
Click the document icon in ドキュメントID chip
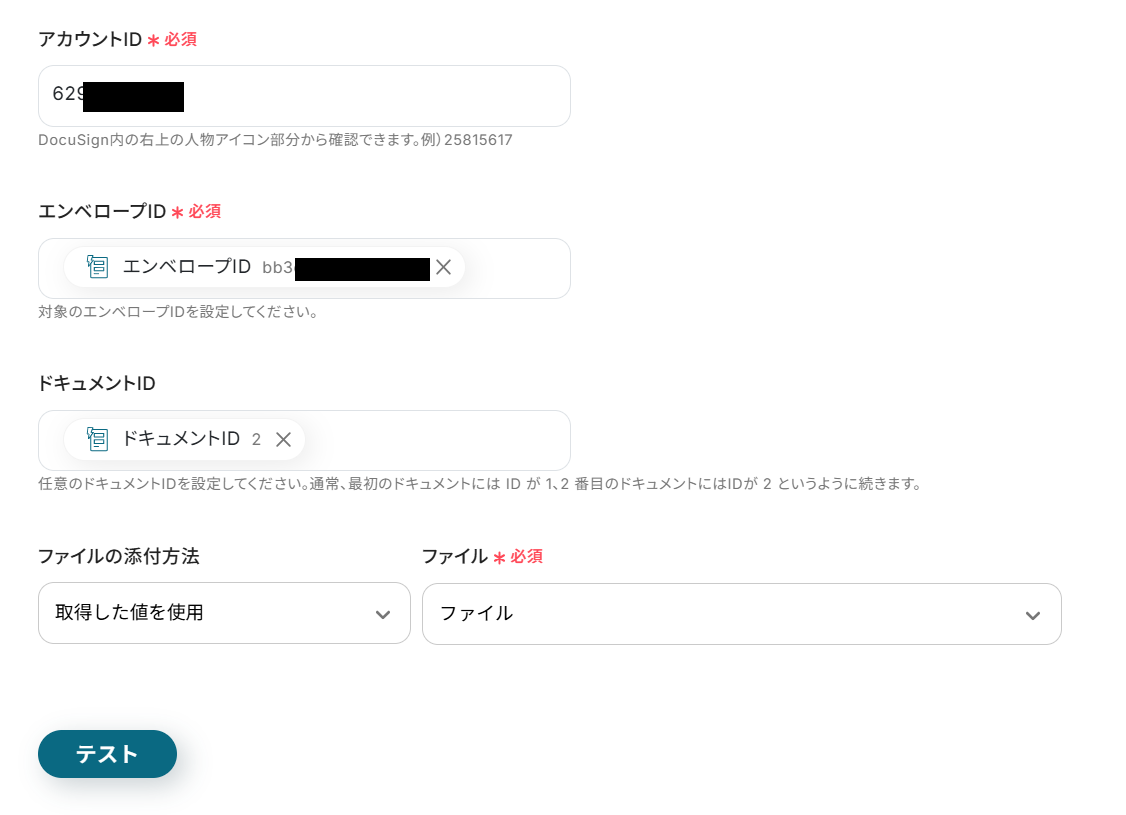[x=97, y=439]
